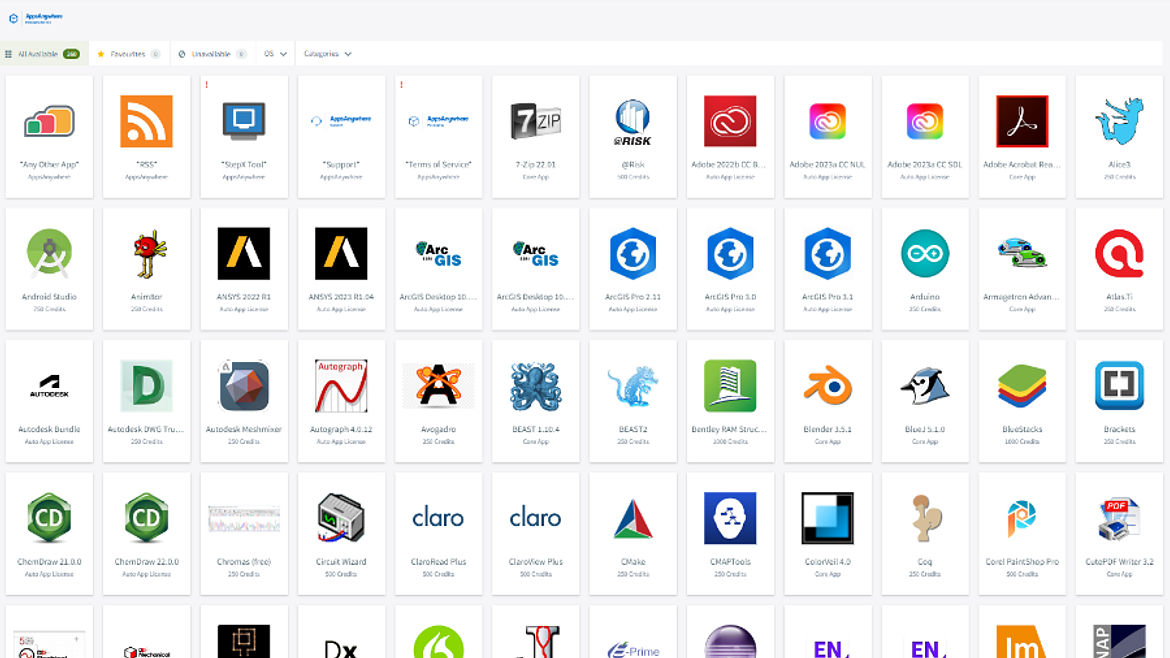Select the ChemDraw 21.0.0 green icon
The image size is (1170, 658).
49,518
